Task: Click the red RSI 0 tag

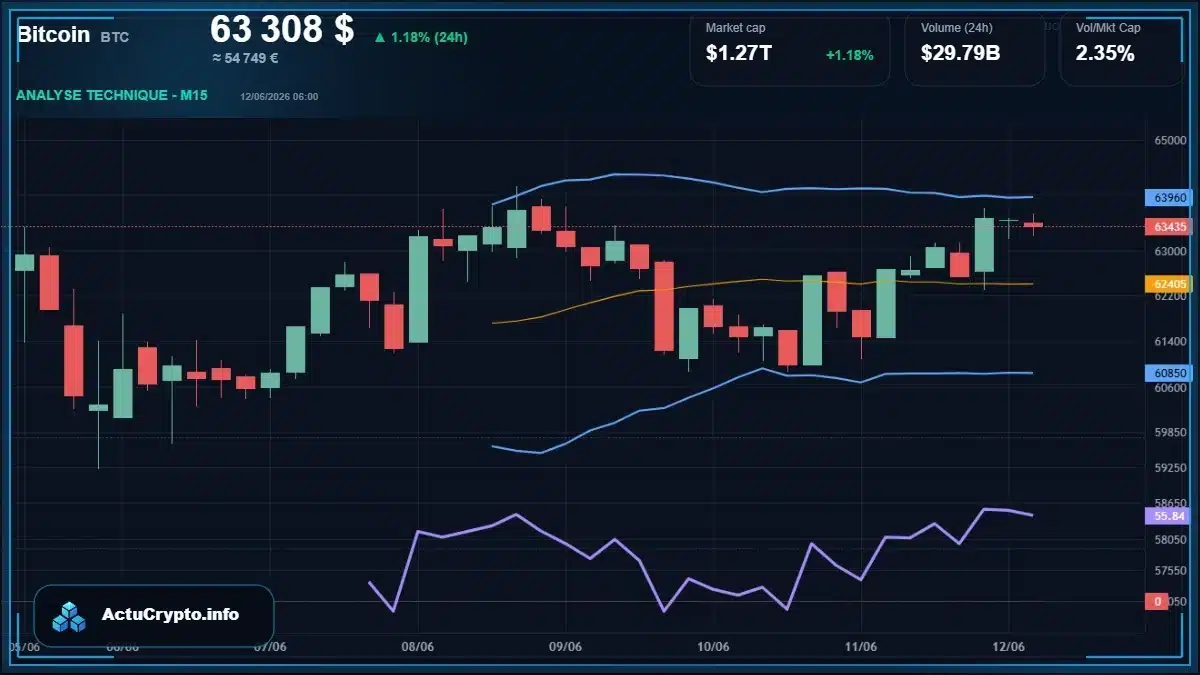Action: pos(1157,601)
